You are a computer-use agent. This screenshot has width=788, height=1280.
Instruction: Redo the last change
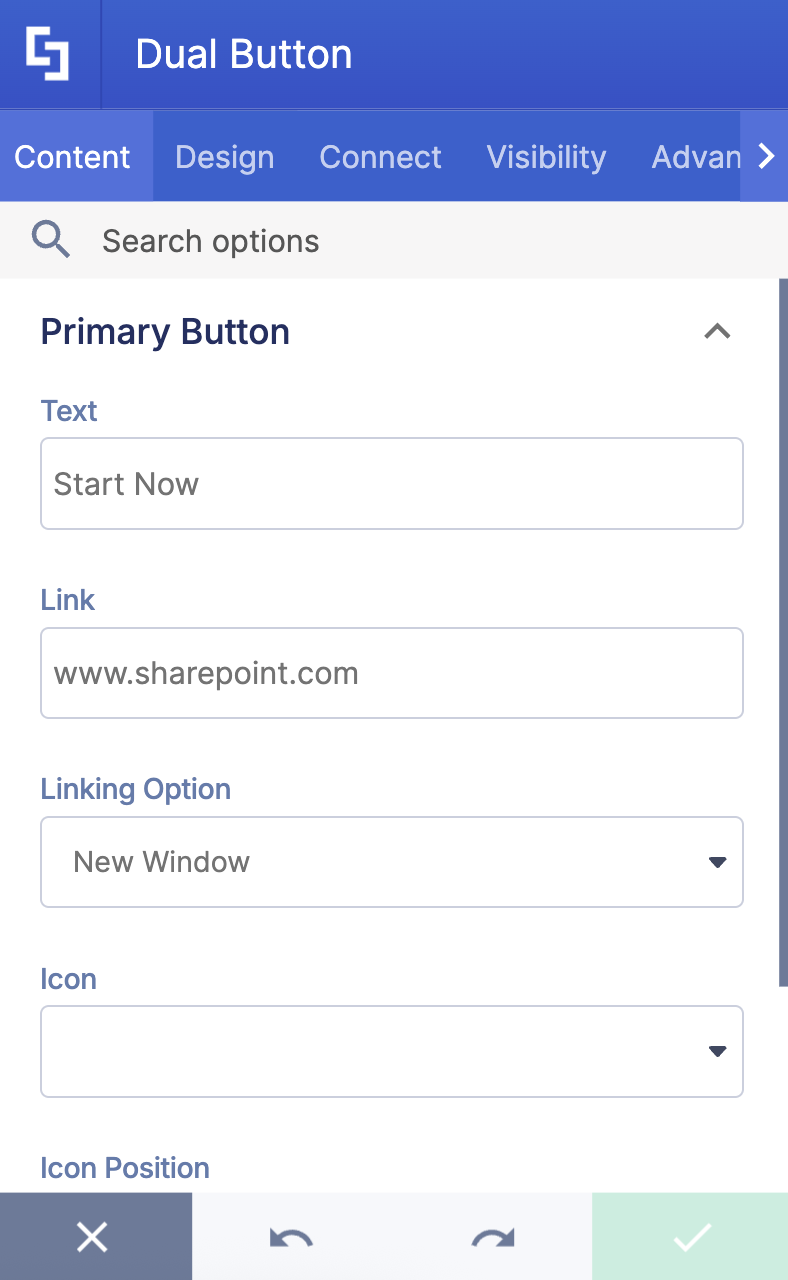[x=492, y=1237]
